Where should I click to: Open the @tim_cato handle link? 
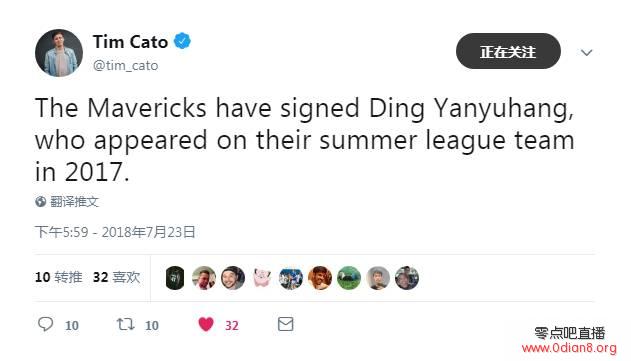coord(126,66)
